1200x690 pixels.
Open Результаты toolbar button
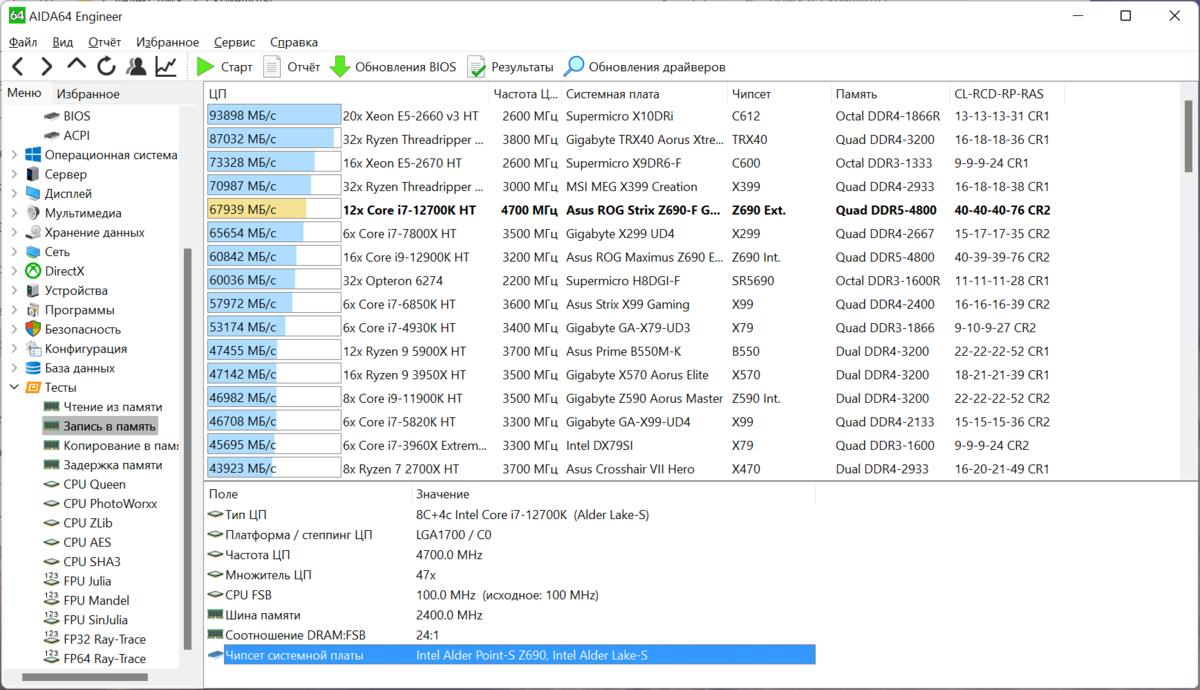(510, 67)
